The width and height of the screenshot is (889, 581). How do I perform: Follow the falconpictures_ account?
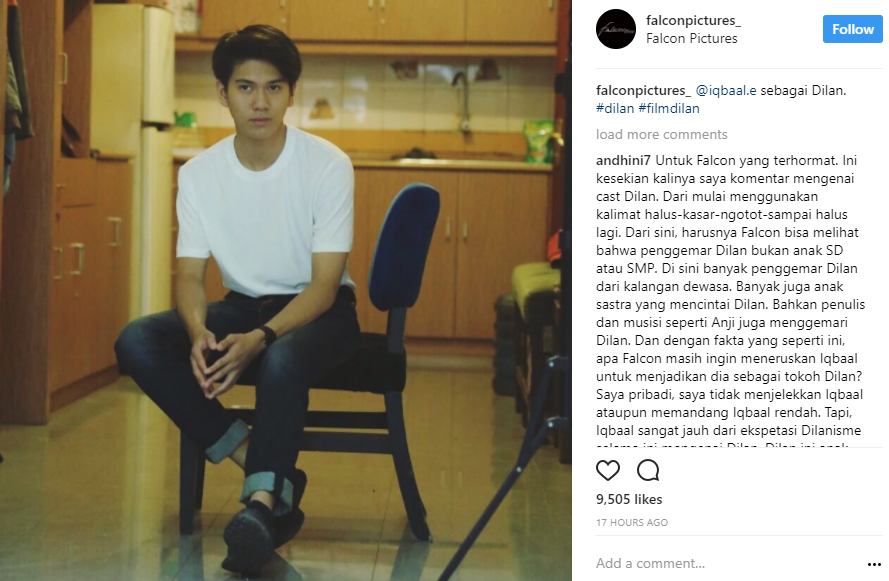pos(853,29)
